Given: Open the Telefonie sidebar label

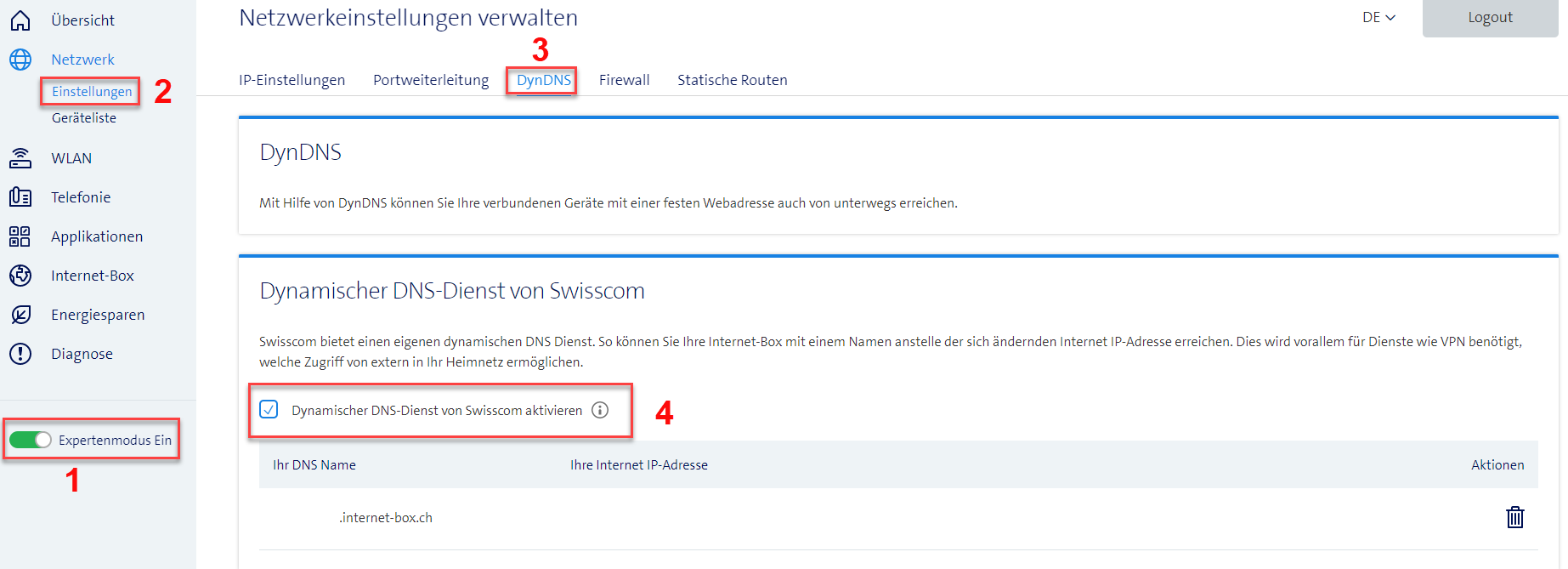Looking at the screenshot, I should click(81, 197).
